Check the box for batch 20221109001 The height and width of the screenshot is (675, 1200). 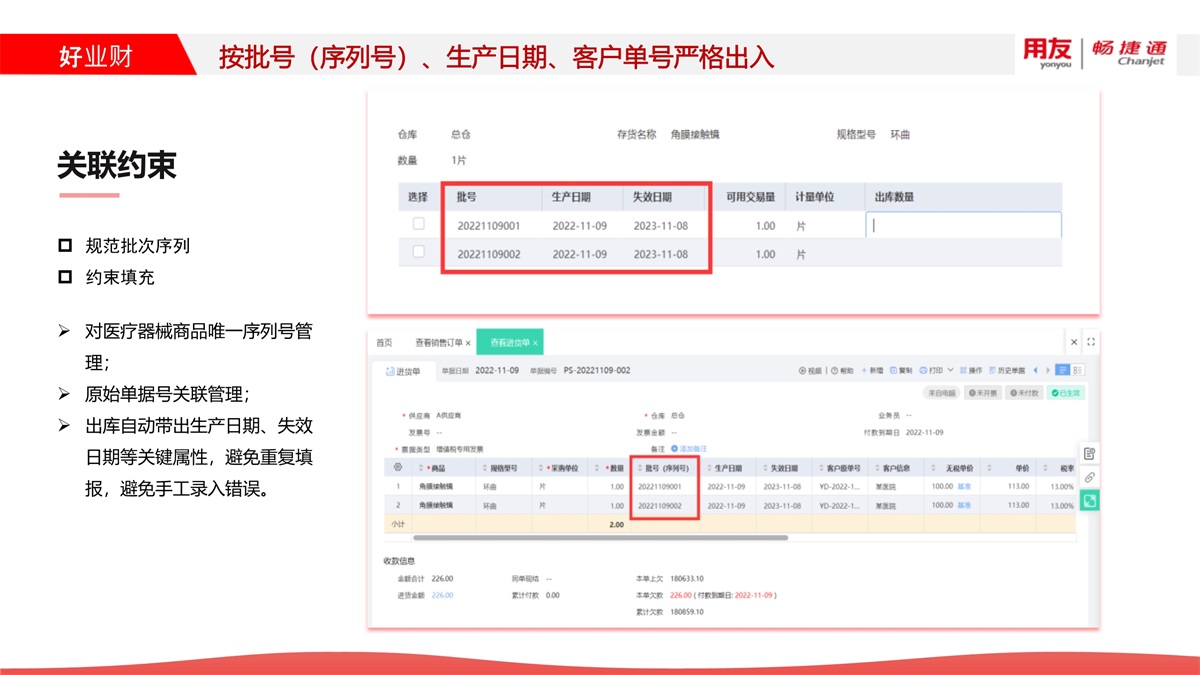(419, 225)
